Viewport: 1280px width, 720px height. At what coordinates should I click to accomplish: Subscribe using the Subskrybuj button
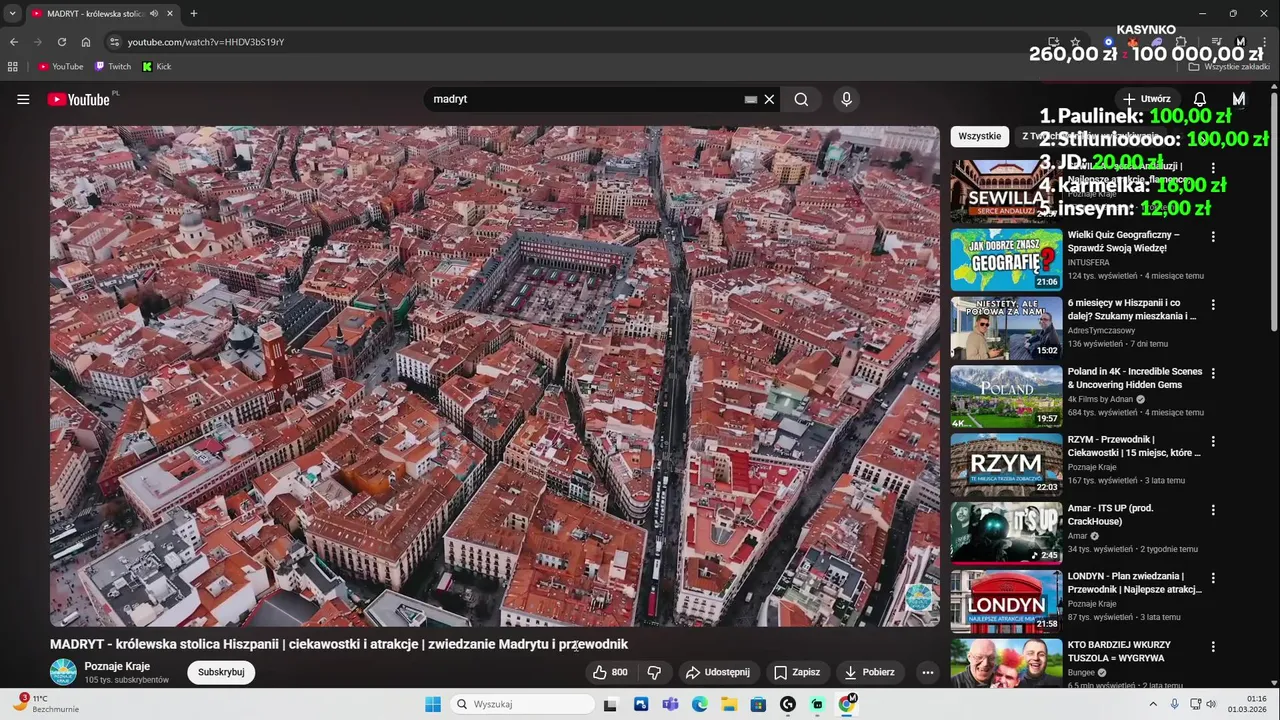[x=221, y=672]
